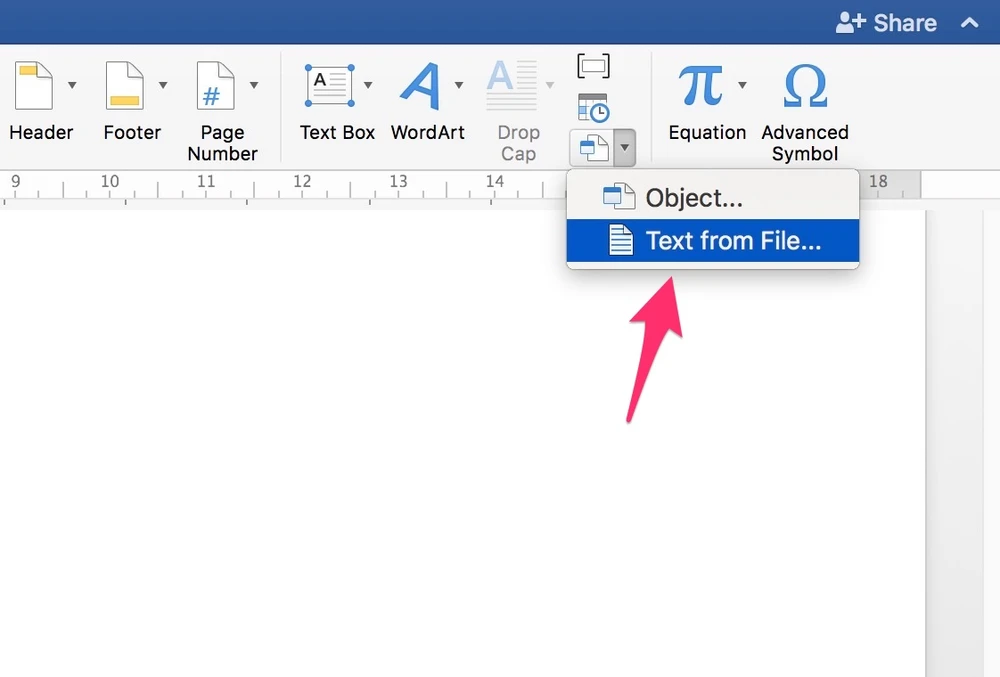
Task: Open WordArt styles via the A icon
Action: 421,86
